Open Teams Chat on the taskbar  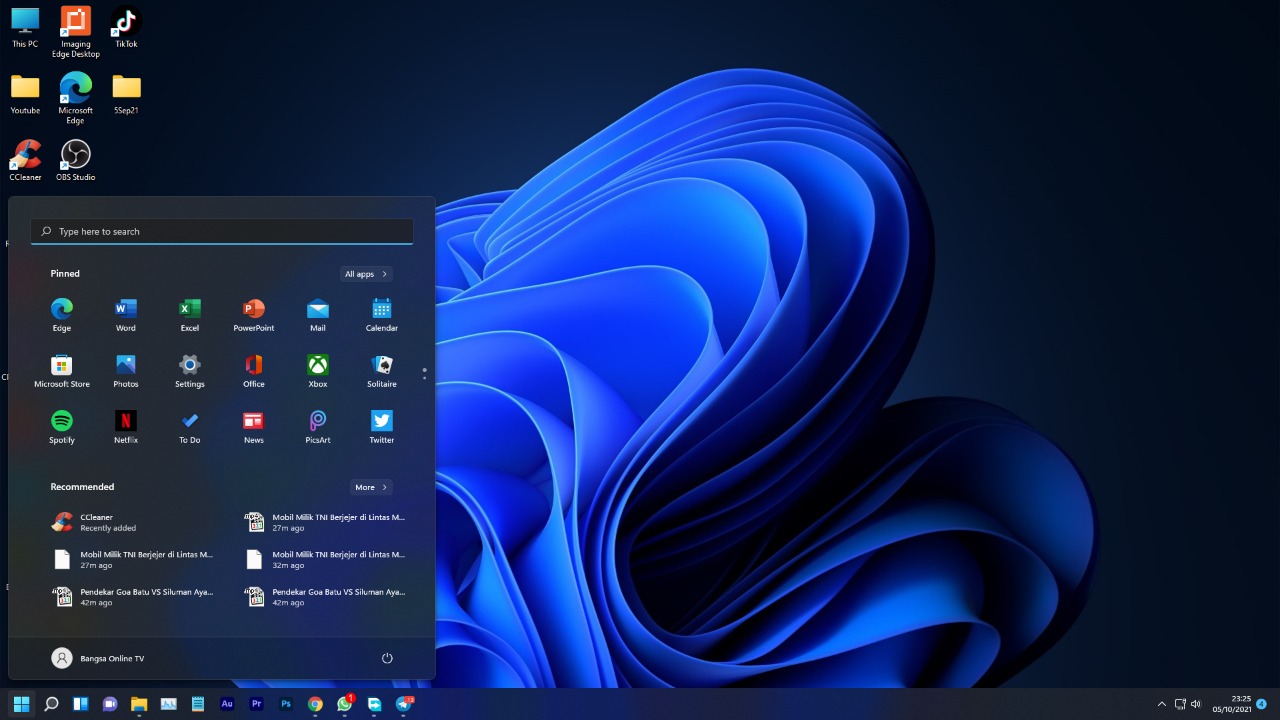tap(110, 704)
